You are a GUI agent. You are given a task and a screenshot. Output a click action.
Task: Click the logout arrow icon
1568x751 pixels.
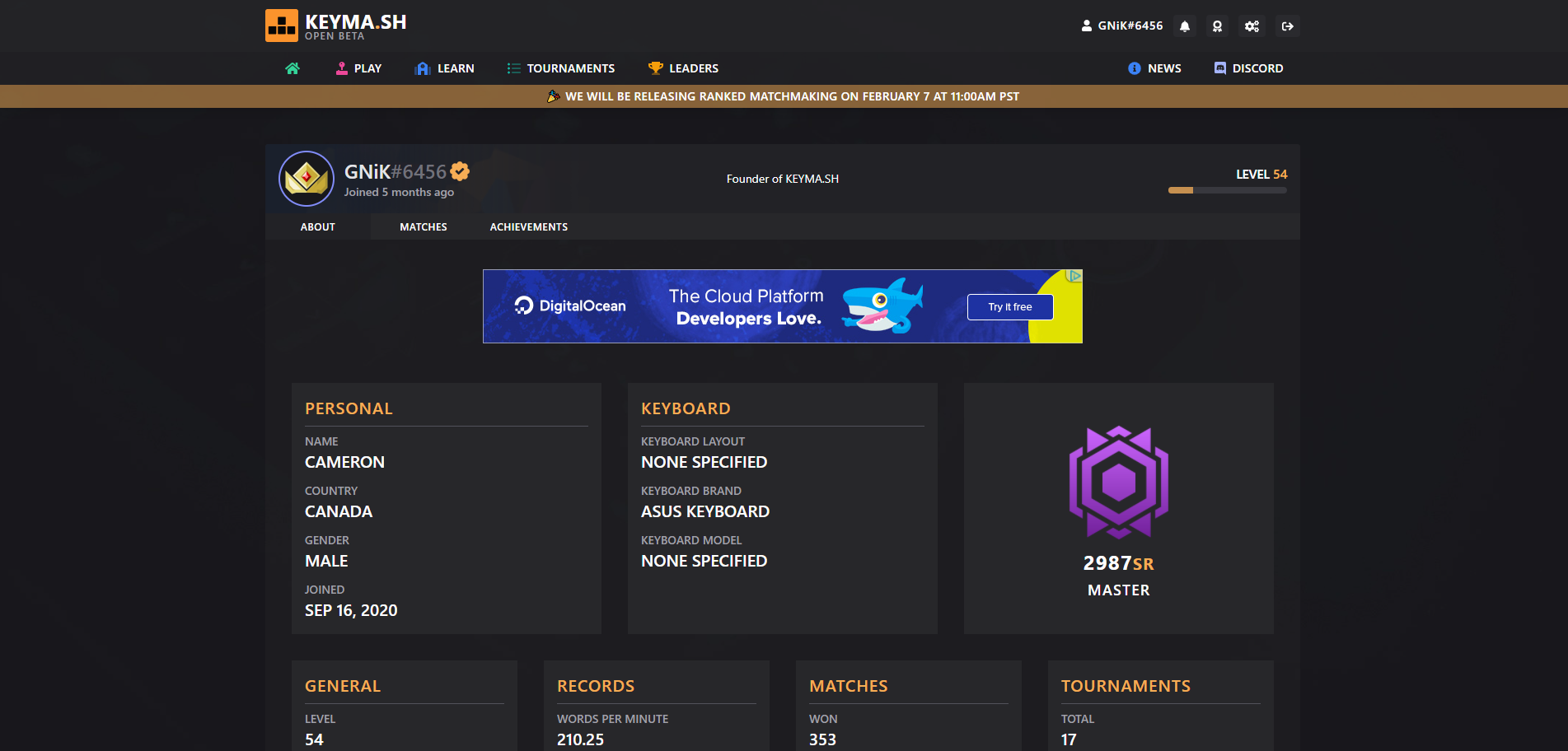pos(1287,26)
